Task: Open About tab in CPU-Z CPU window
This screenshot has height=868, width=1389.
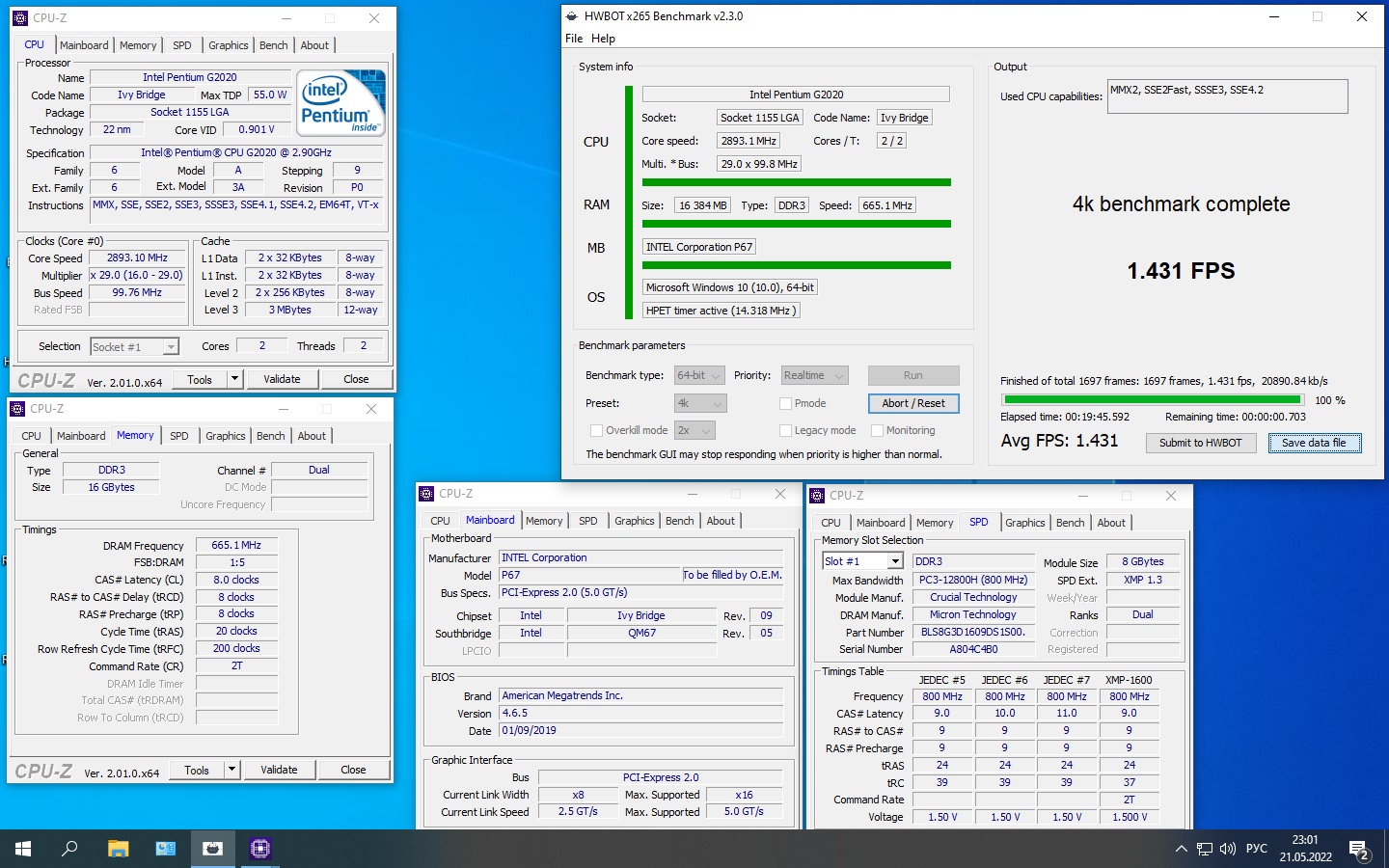Action: pyautogui.click(x=314, y=45)
